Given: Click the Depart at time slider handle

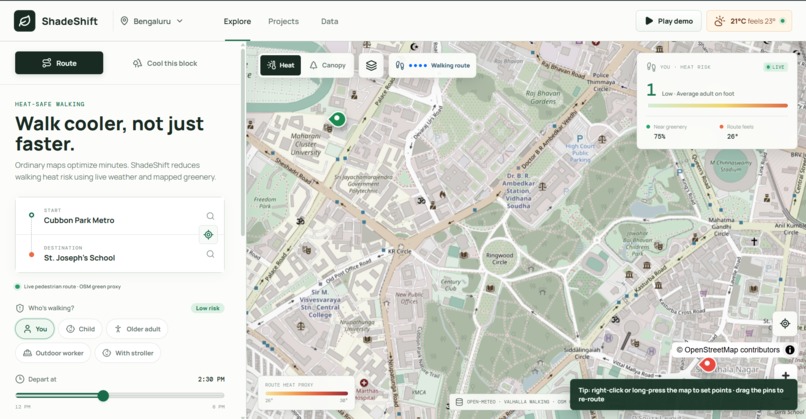Looking at the screenshot, I should (x=103, y=395).
